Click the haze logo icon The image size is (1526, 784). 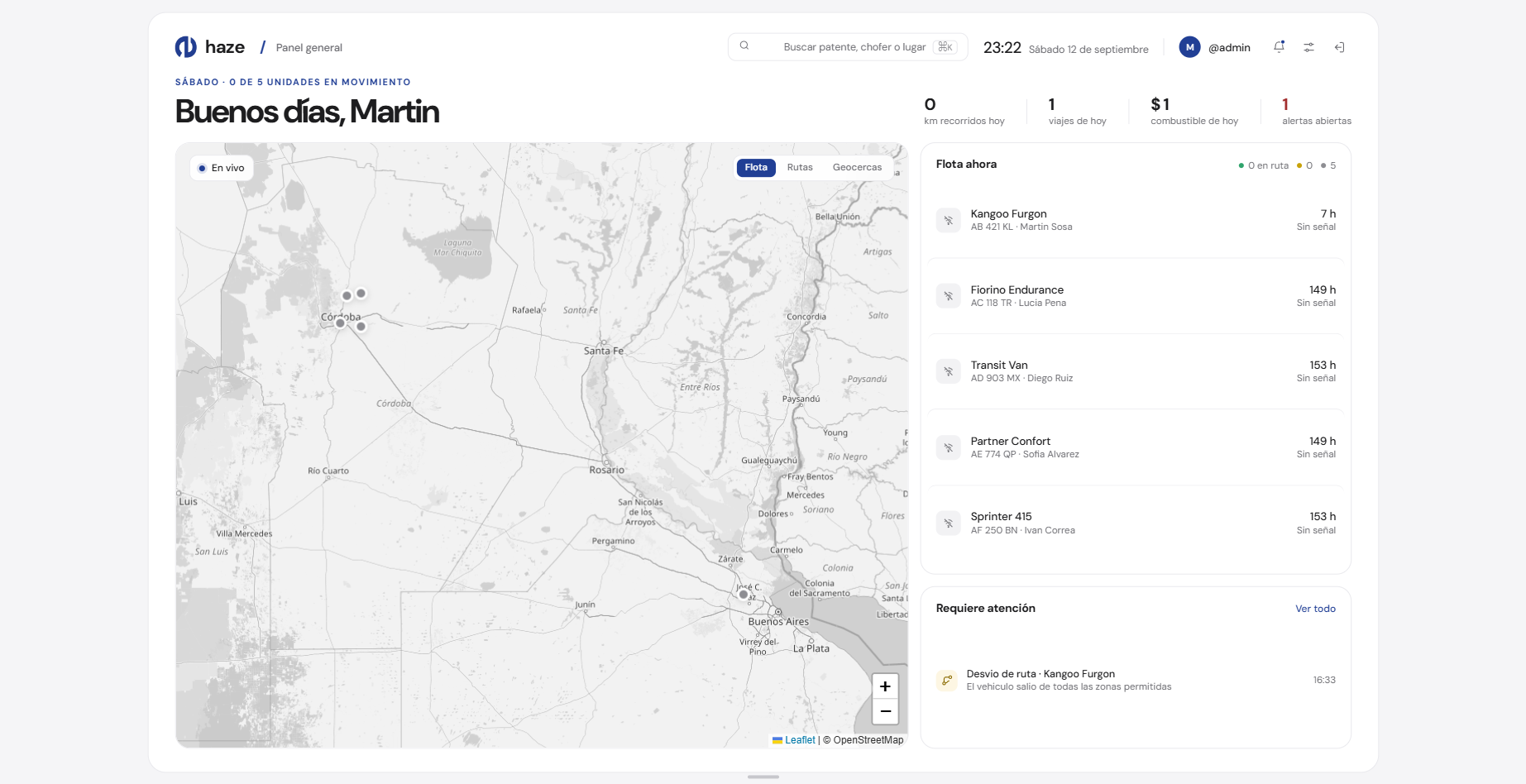(x=185, y=47)
